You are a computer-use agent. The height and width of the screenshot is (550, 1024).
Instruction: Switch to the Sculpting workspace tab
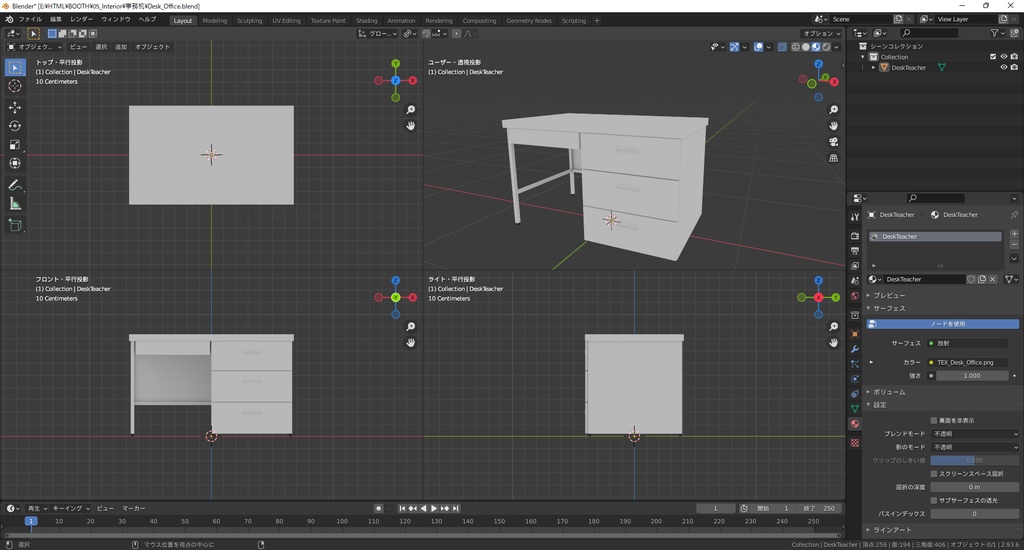click(249, 20)
